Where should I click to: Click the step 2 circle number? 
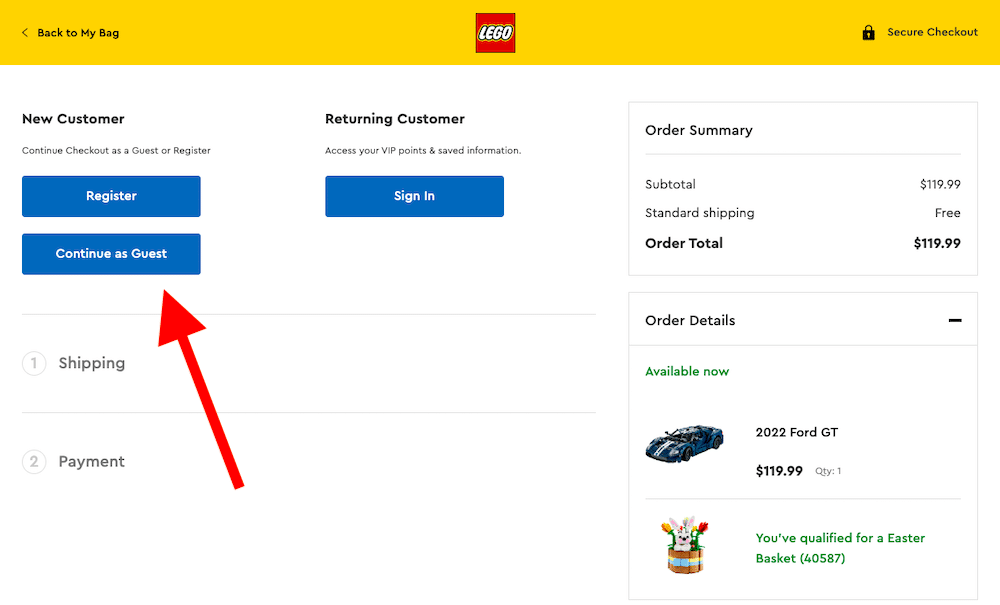pyautogui.click(x=34, y=461)
